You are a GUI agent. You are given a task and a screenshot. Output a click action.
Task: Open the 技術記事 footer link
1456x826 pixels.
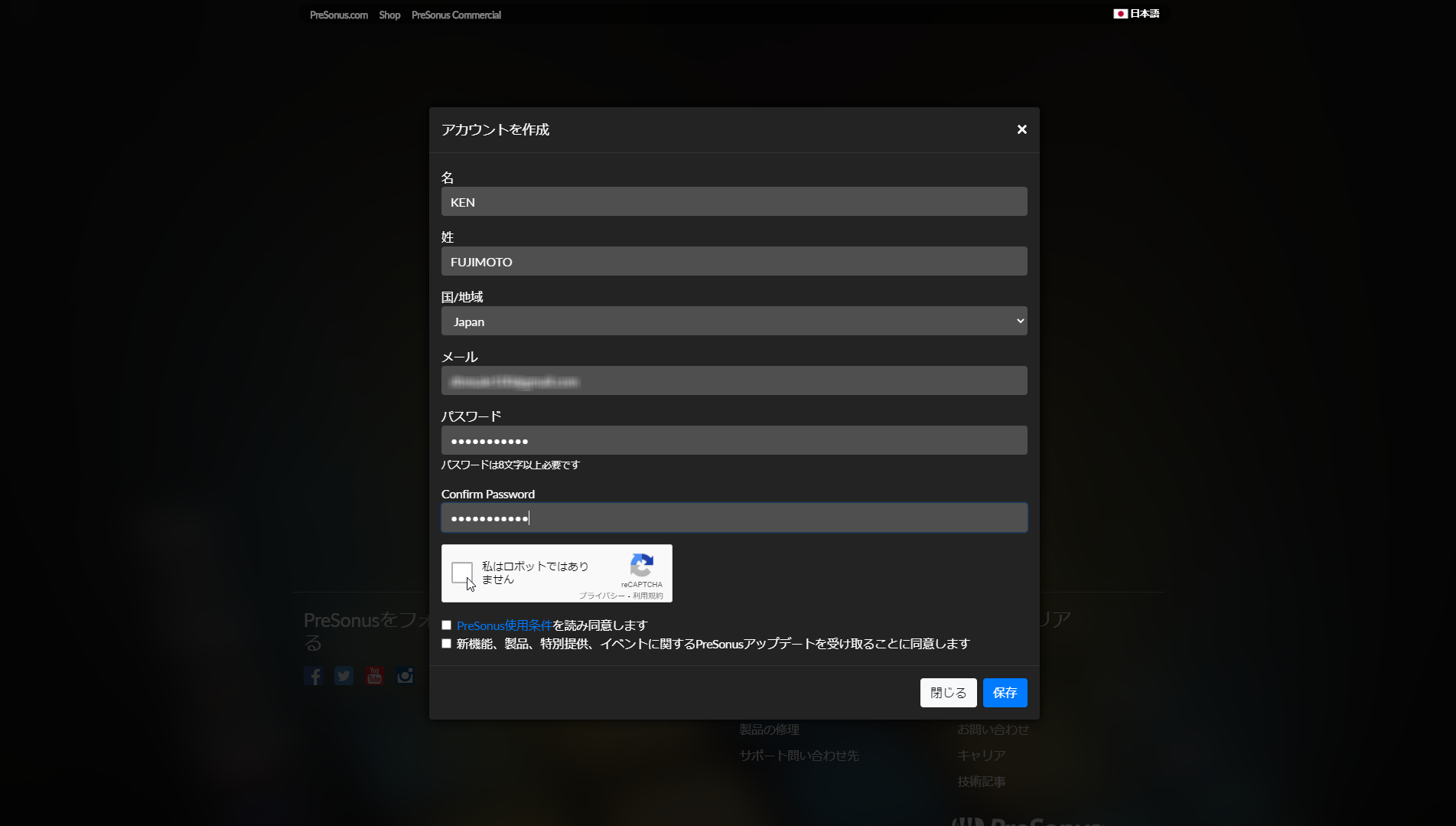[981, 782]
